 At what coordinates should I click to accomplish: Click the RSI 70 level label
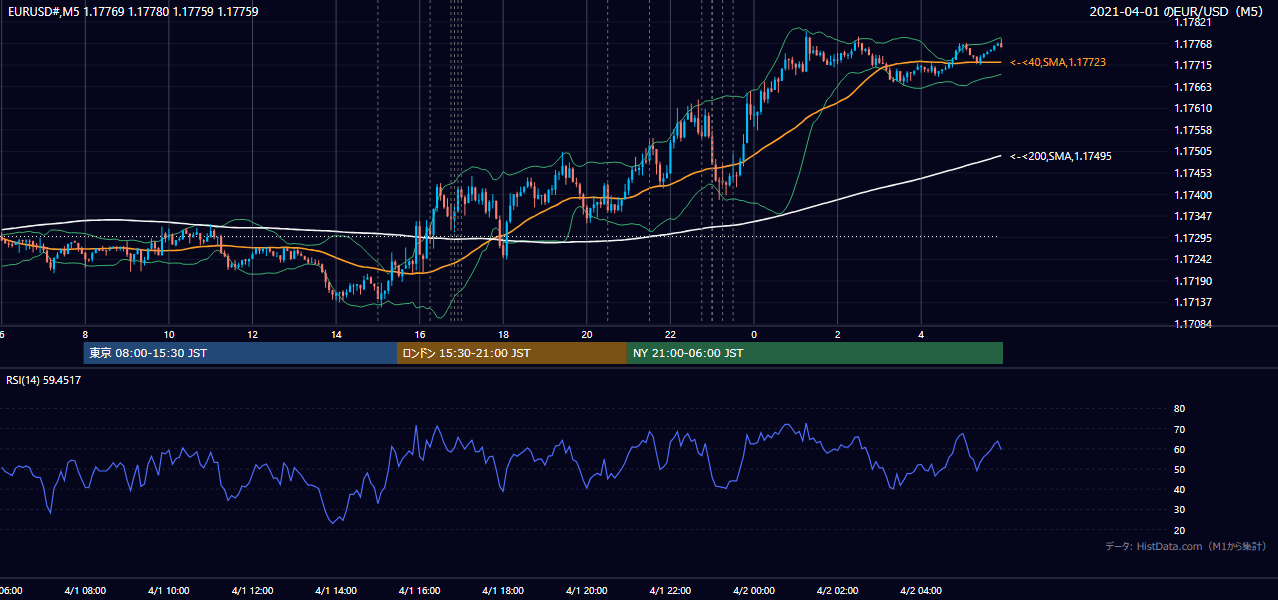tap(1179, 429)
